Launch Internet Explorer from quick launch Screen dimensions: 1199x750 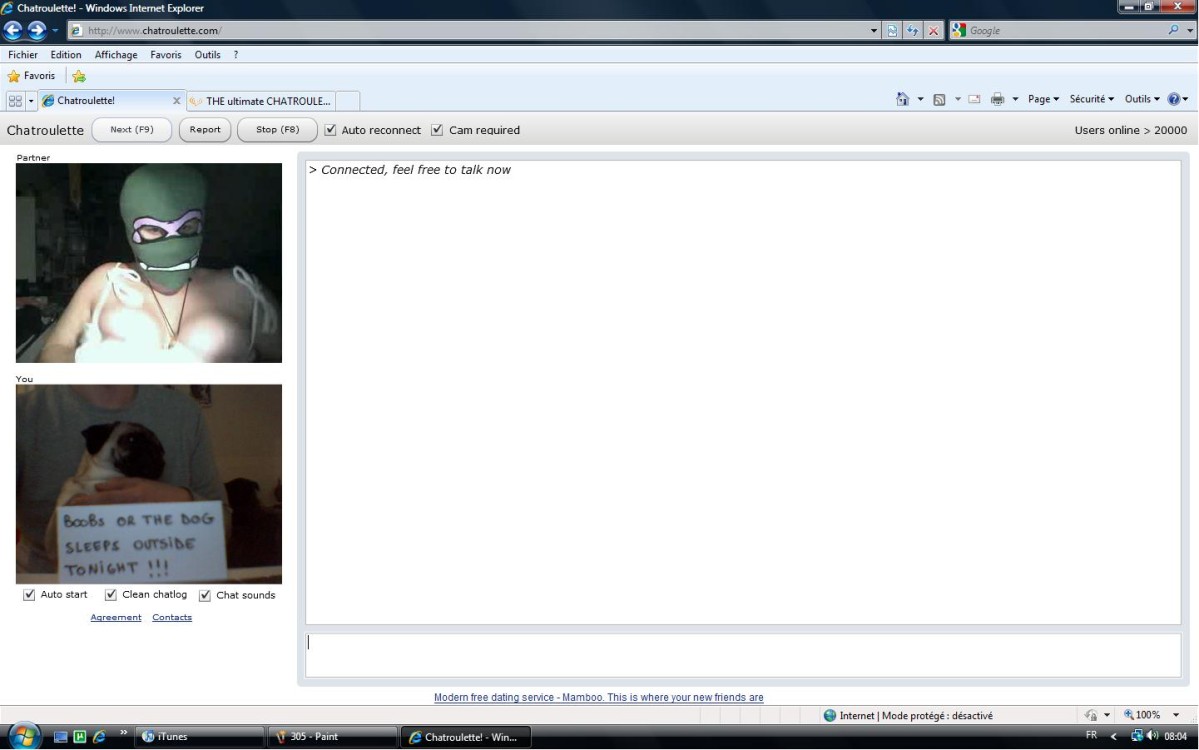click(x=99, y=737)
